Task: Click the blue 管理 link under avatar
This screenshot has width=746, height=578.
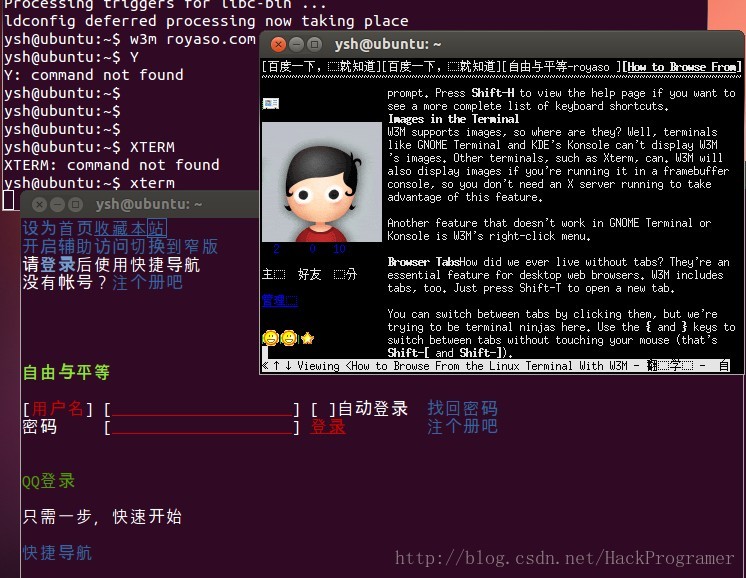Action: [280, 300]
